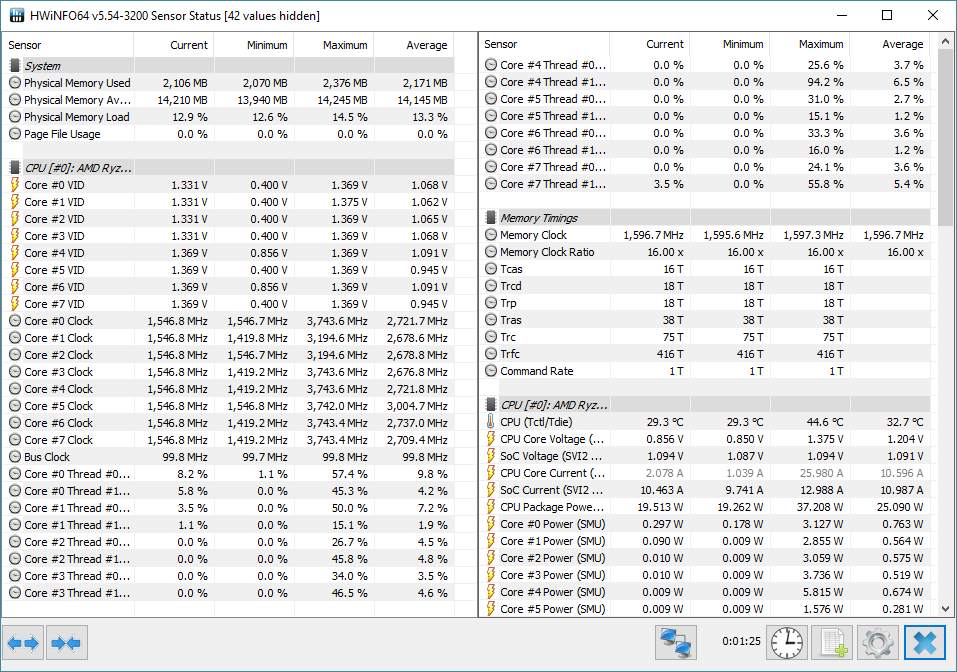Click the right panel scrollbar up arrow
Viewport: 957px width, 672px height.
pyautogui.click(x=945, y=42)
